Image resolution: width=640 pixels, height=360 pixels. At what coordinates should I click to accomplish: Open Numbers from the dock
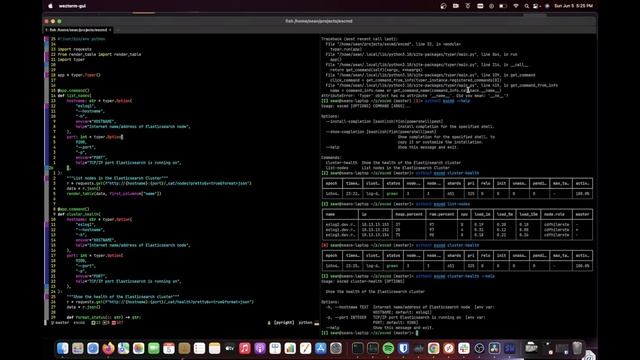pyautogui.click(x=290, y=348)
